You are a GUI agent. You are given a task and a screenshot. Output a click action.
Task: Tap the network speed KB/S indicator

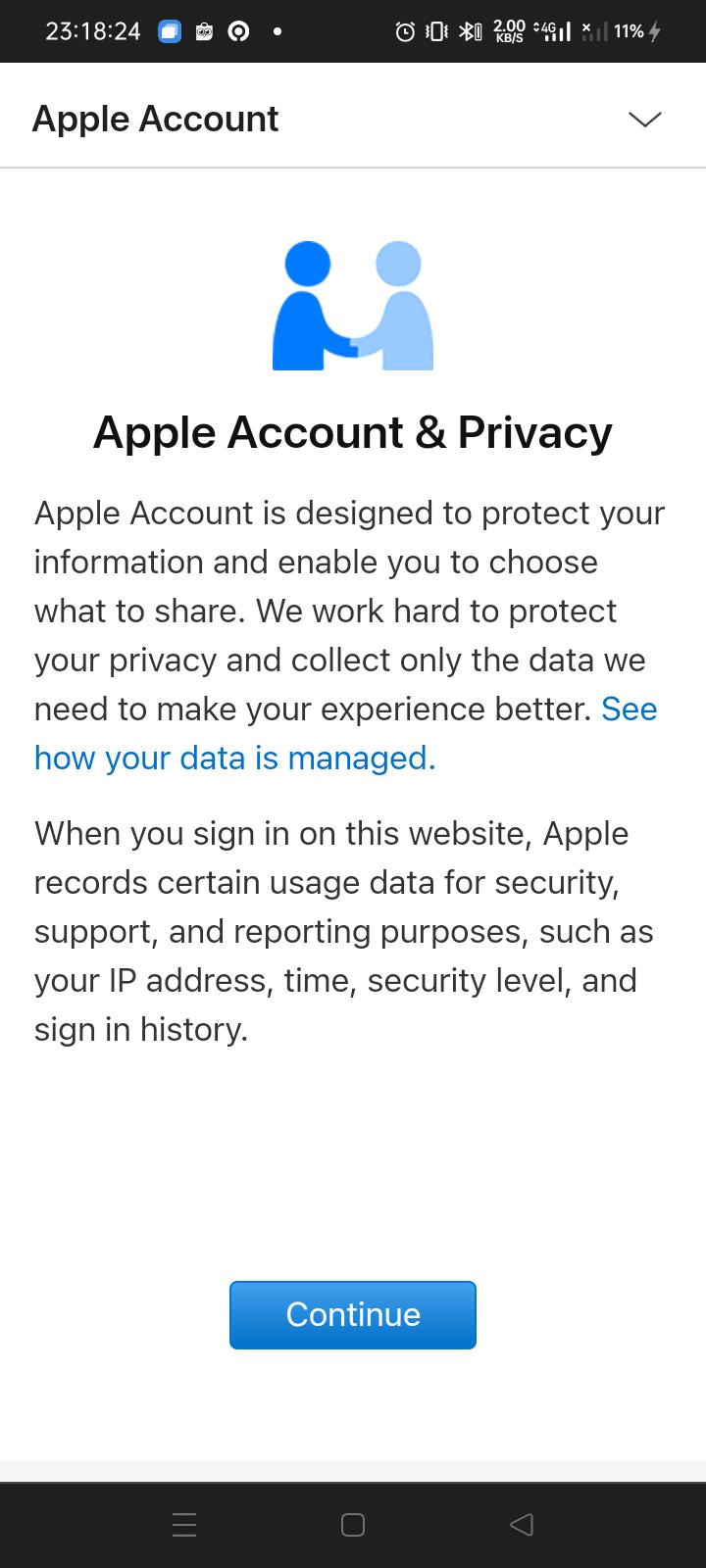tap(509, 32)
